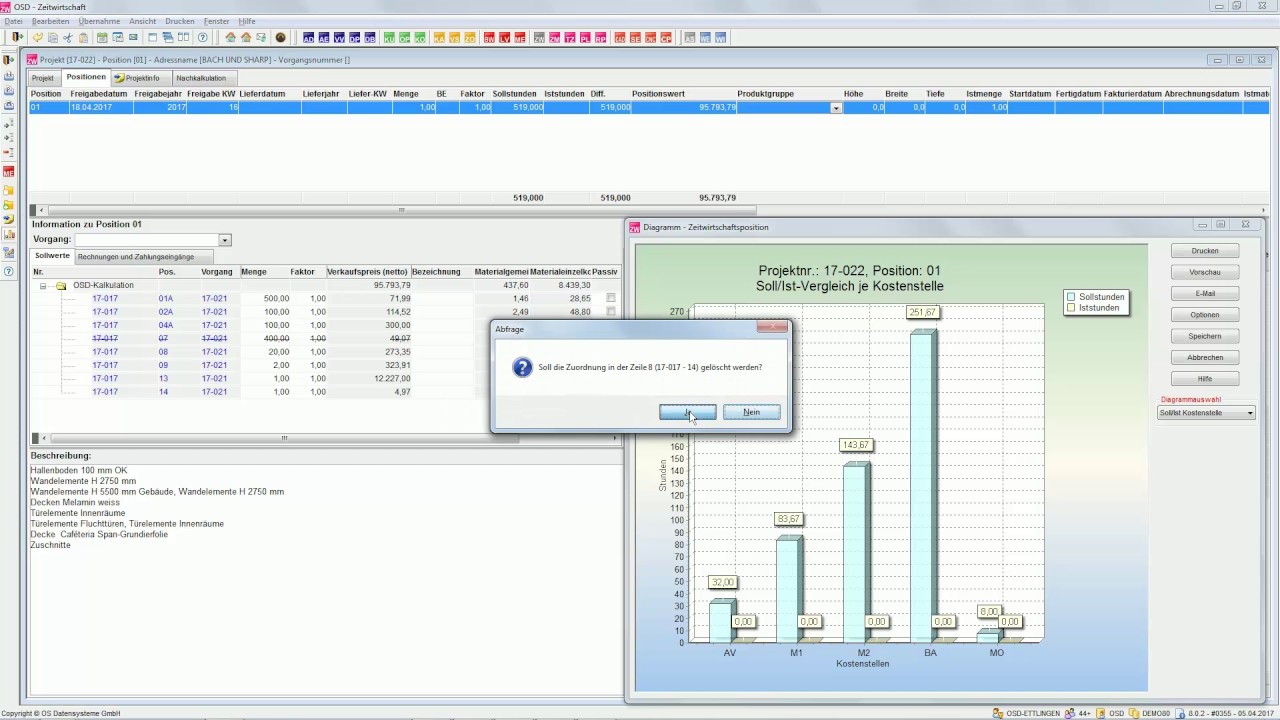This screenshot has height=720, width=1280.
Task: Click the scissors cut icon in toolbar
Action: coord(68,38)
